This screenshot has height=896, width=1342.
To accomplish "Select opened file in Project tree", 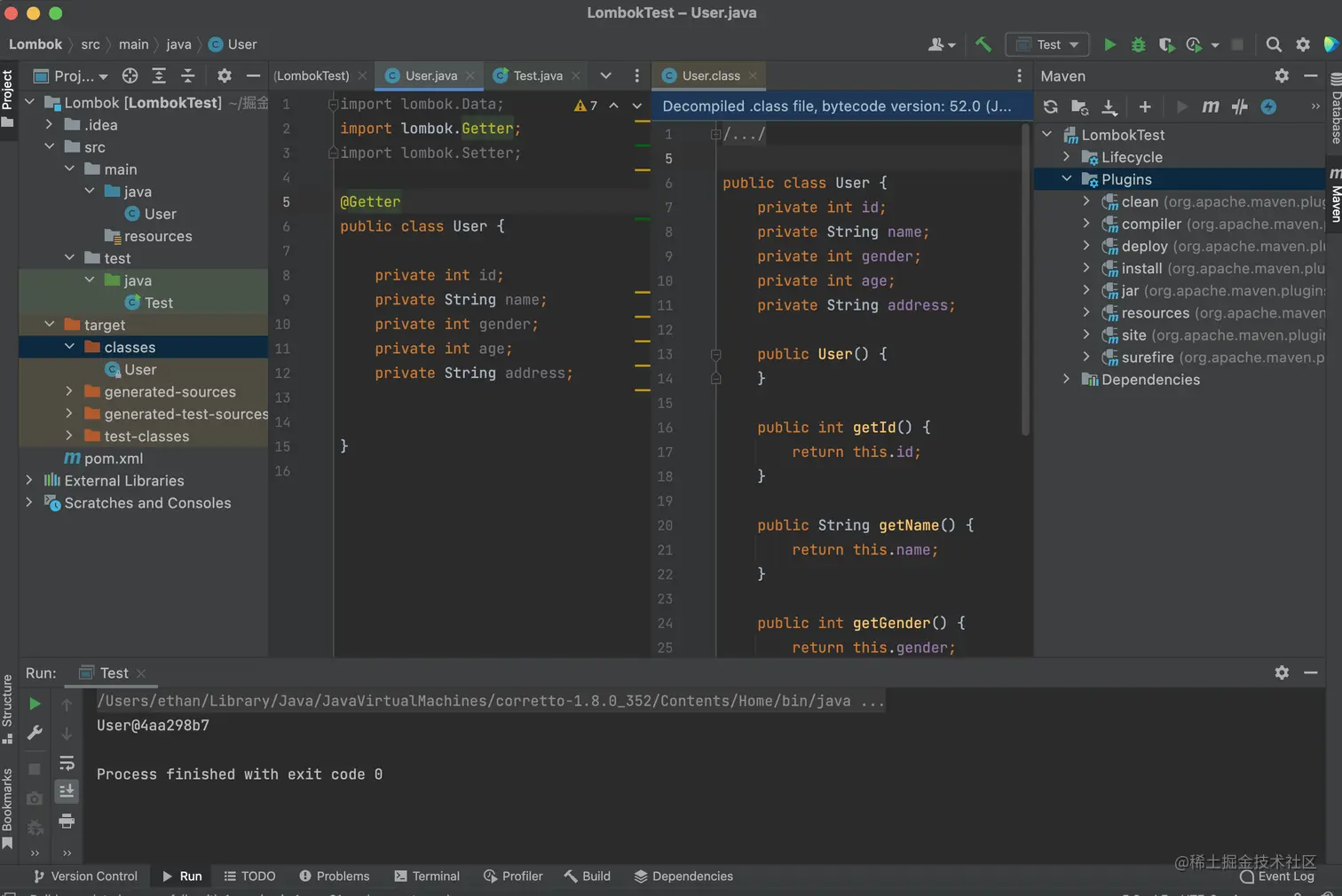I will tap(130, 76).
